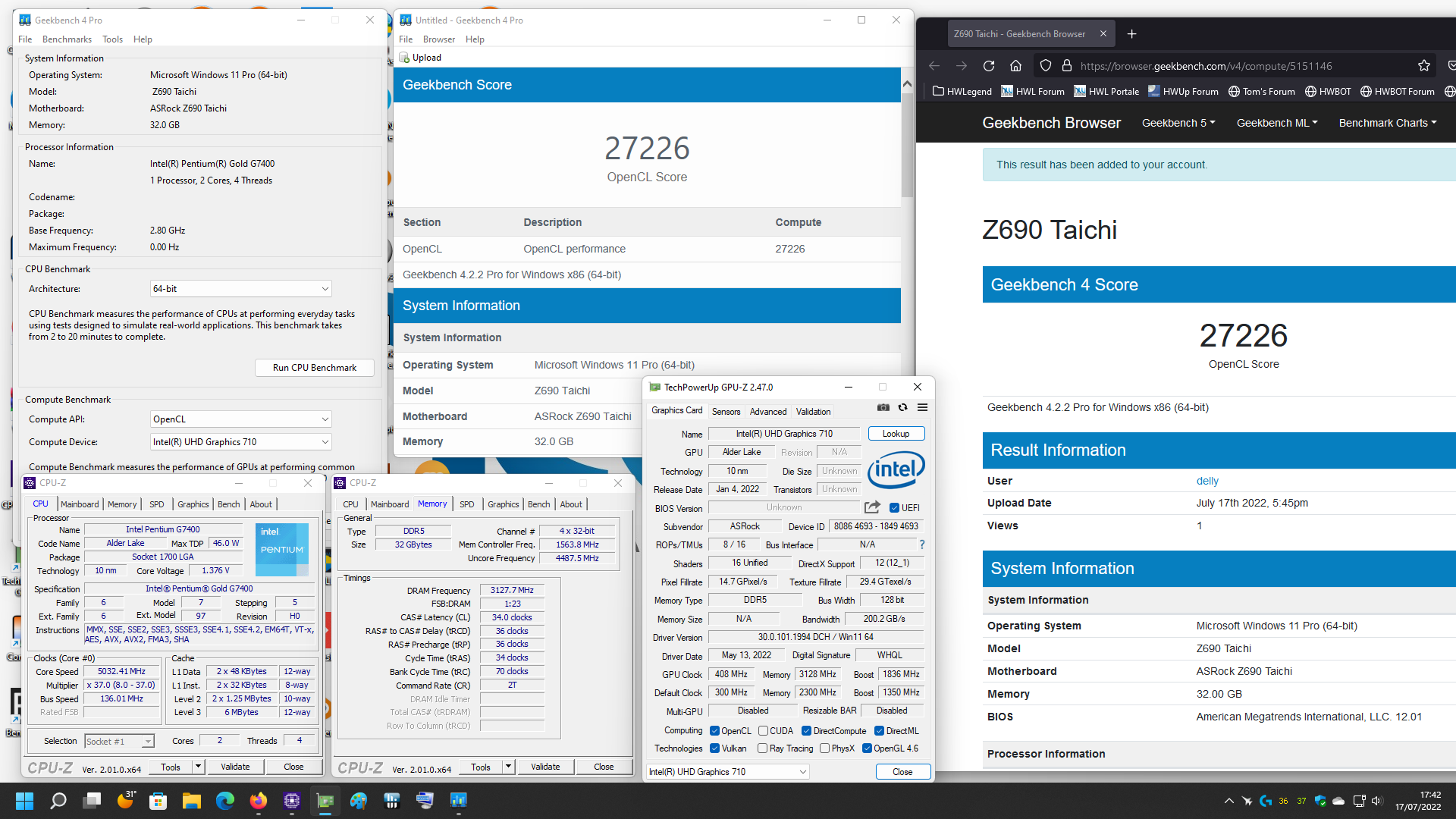Click GPU-Z refresh icon

(902, 407)
